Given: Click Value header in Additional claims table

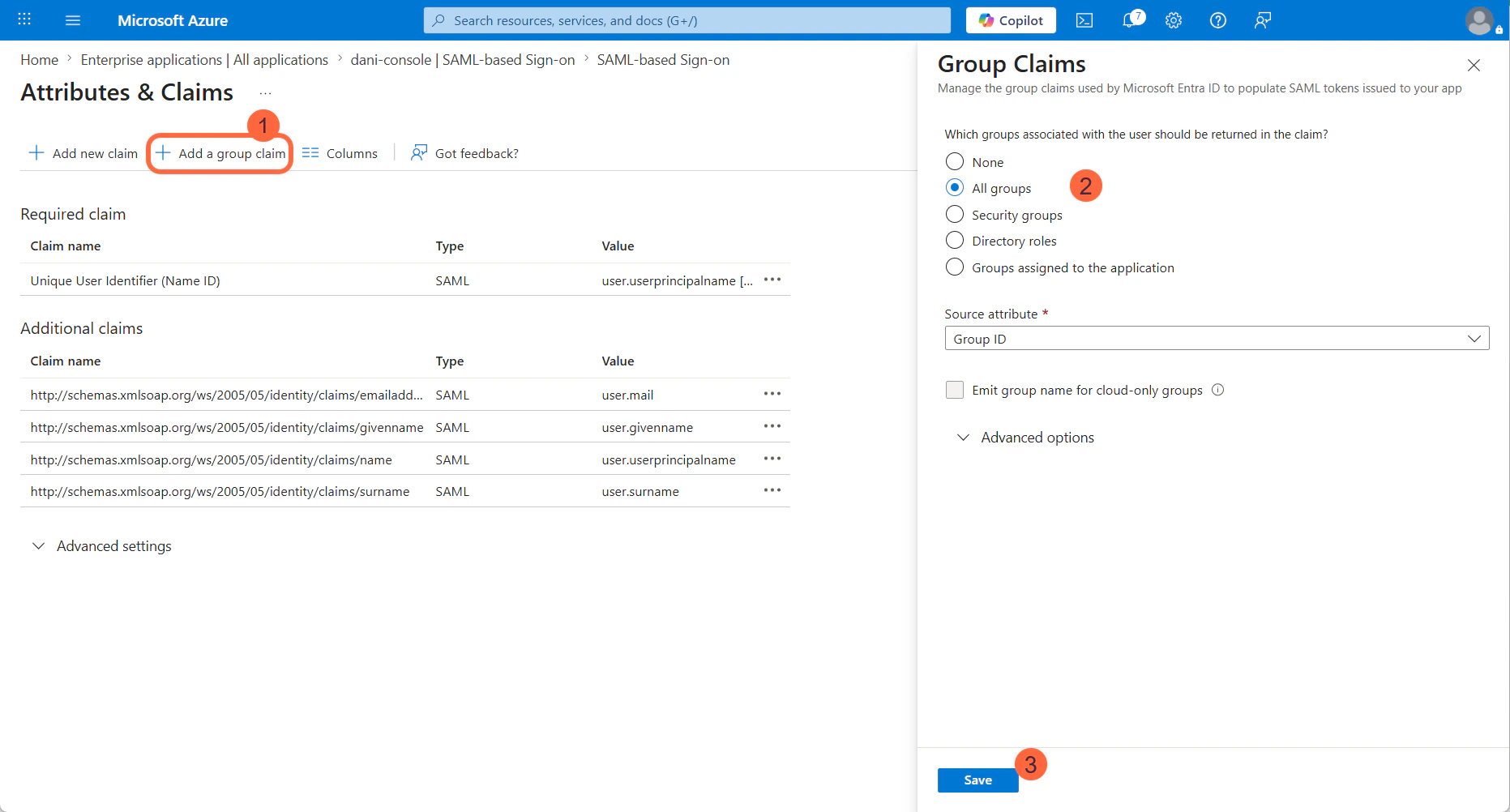Looking at the screenshot, I should pos(618,361).
